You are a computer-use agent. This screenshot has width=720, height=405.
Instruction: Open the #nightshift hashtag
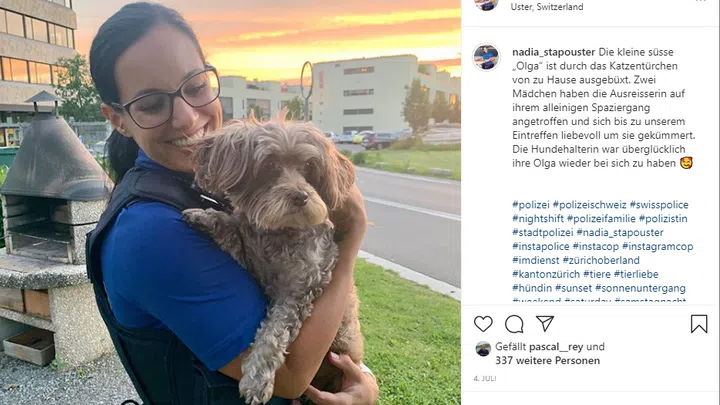pos(538,219)
